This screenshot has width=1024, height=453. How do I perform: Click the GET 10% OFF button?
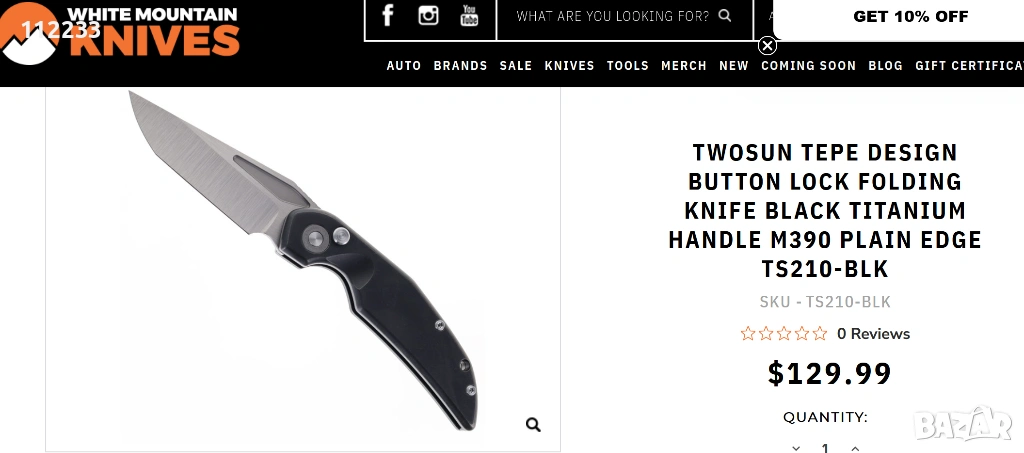910,17
